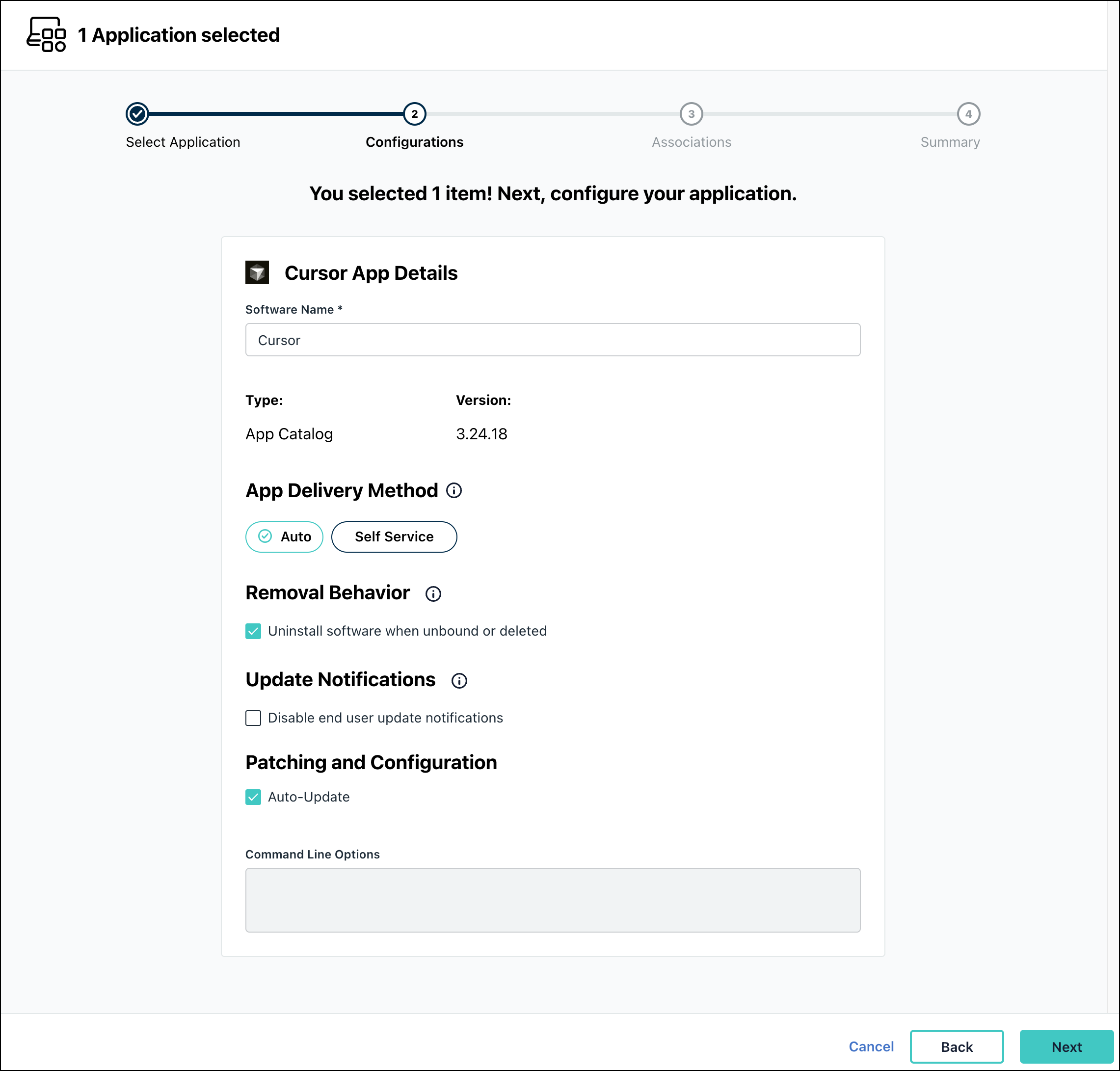Click the completed Select Application step checkmark
Viewport: 1120px width, 1071px height.
pos(137,114)
